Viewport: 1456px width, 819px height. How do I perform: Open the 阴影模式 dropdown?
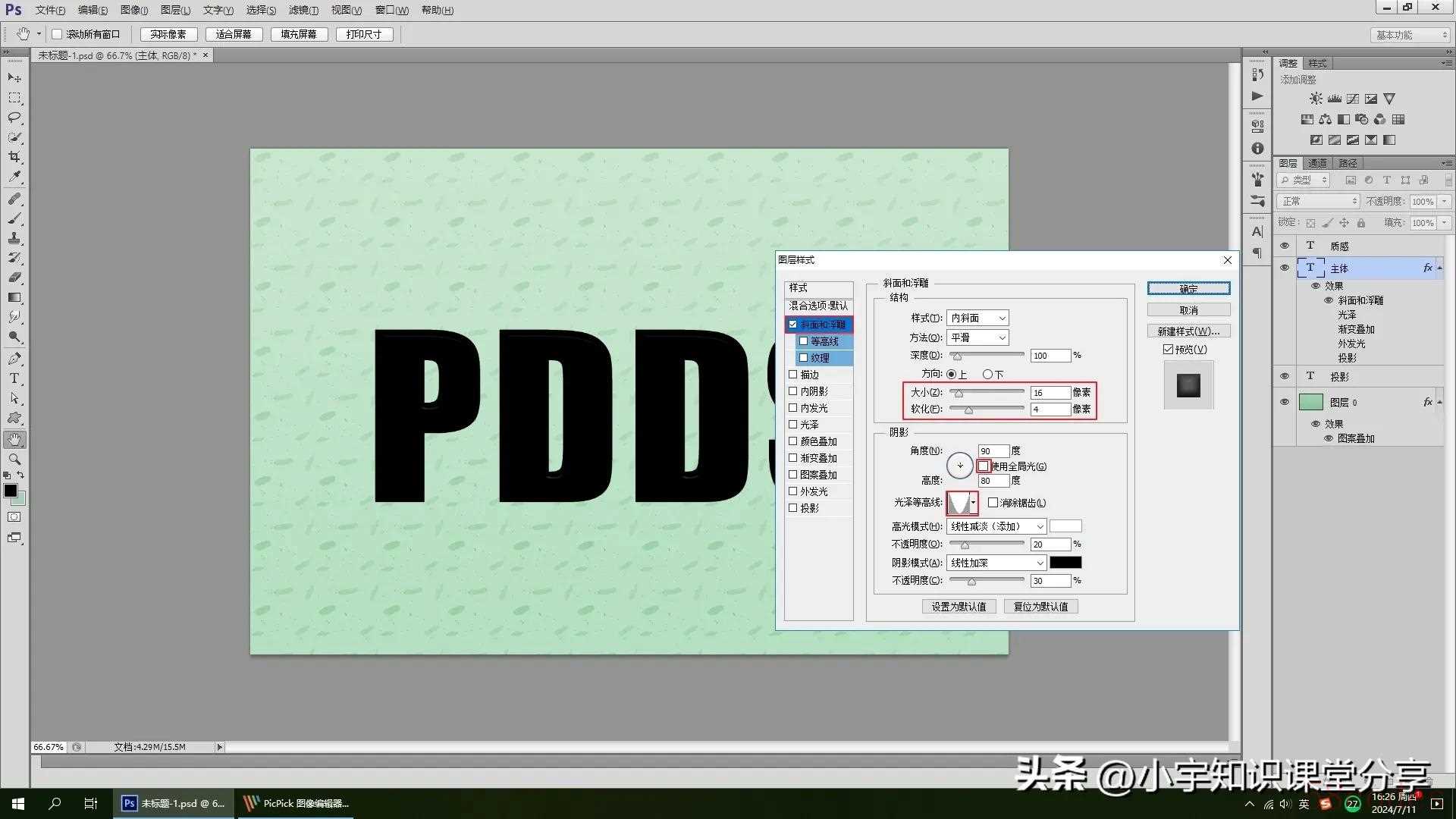pos(996,563)
